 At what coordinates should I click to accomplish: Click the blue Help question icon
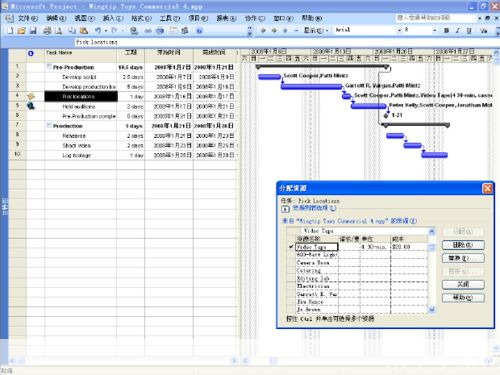[199, 31]
